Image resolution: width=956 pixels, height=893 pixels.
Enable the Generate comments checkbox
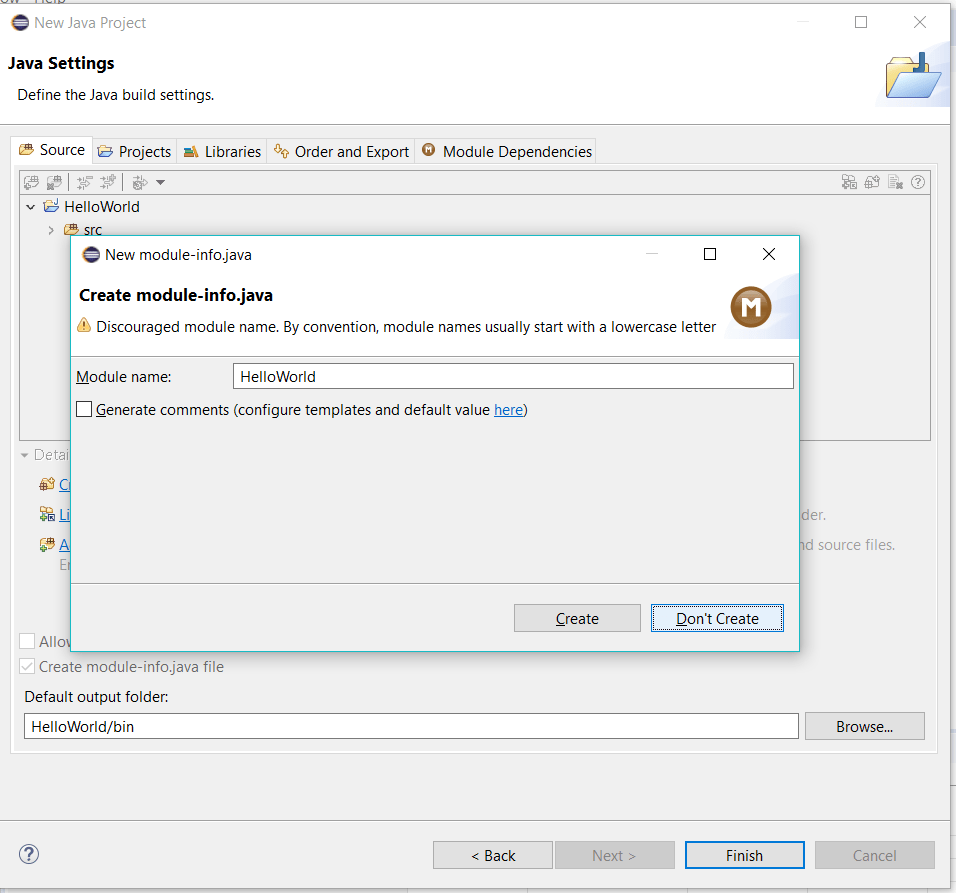pyautogui.click(x=84, y=409)
